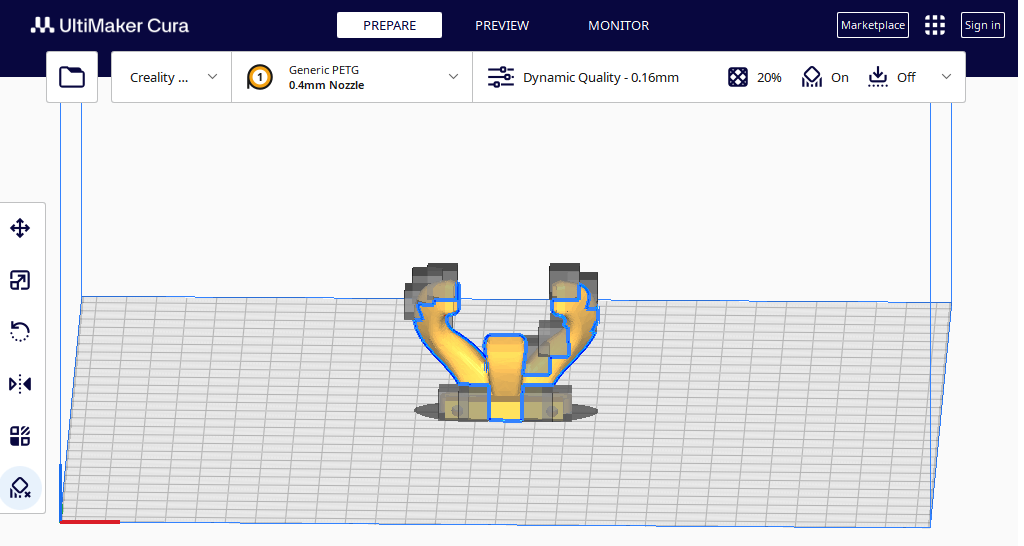Toggle the support On setting
Viewport: 1024px width, 546px height.
812,77
